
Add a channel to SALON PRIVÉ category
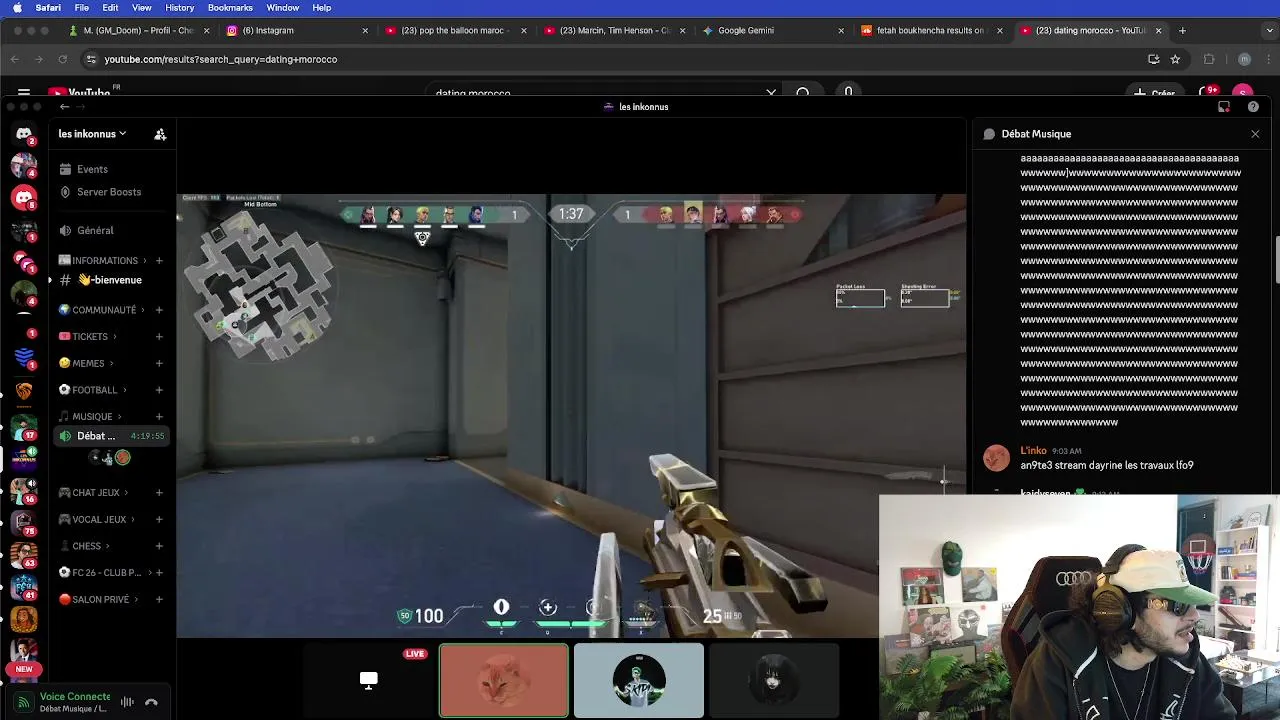point(159,600)
